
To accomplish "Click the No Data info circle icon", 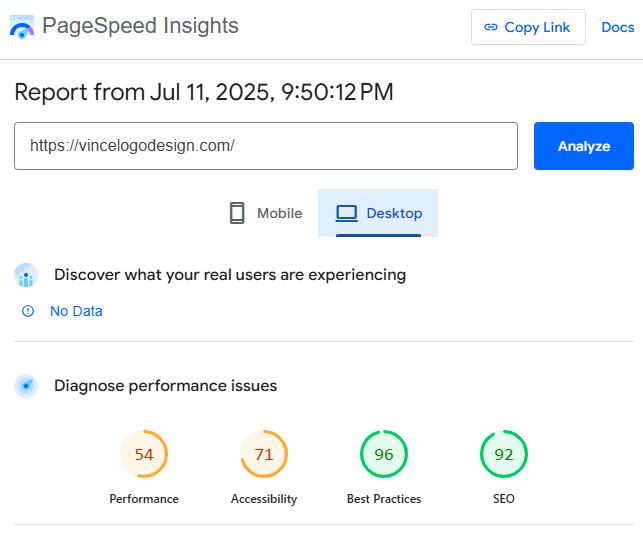I will (x=28, y=311).
